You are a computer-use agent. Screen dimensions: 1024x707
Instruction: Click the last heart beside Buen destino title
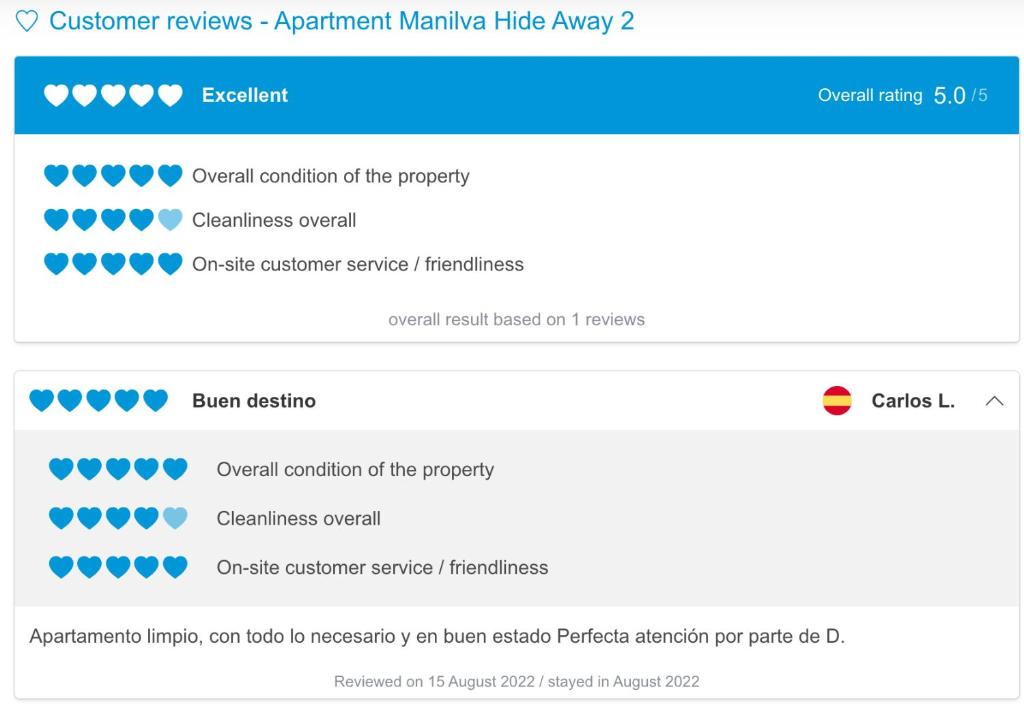155,400
